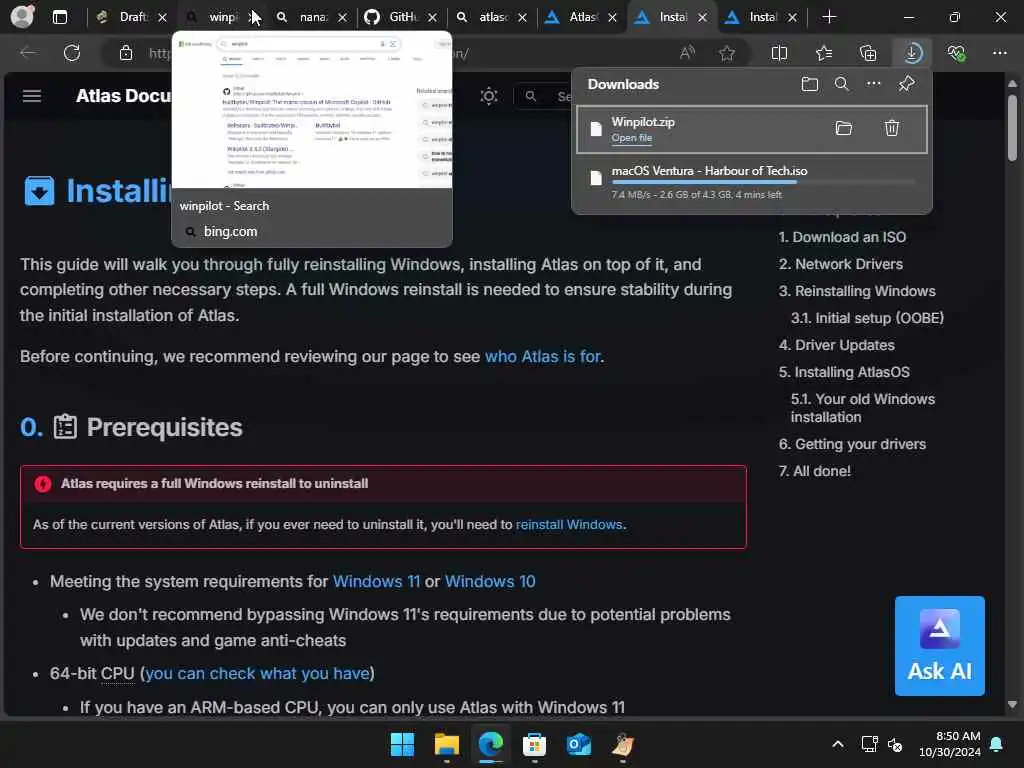Search downloads in the Downloads panel
Image resolution: width=1024 pixels, height=768 pixels.
(x=842, y=84)
